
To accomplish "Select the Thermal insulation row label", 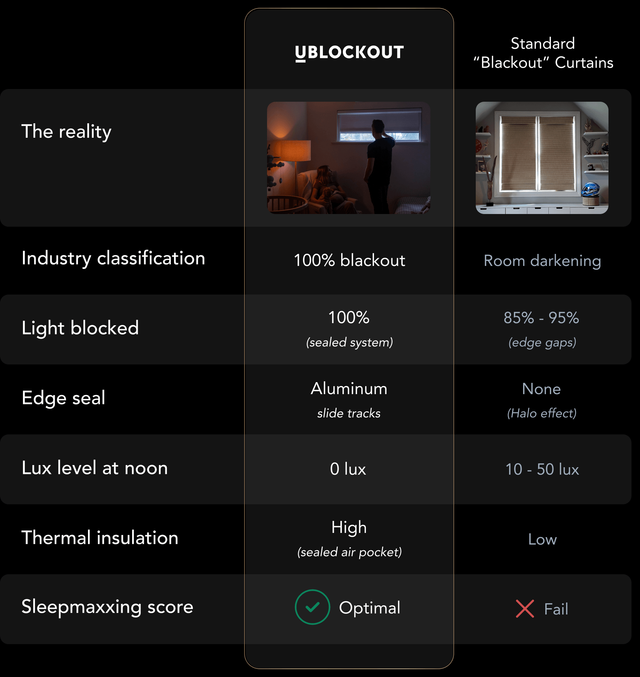I will pos(100,538).
